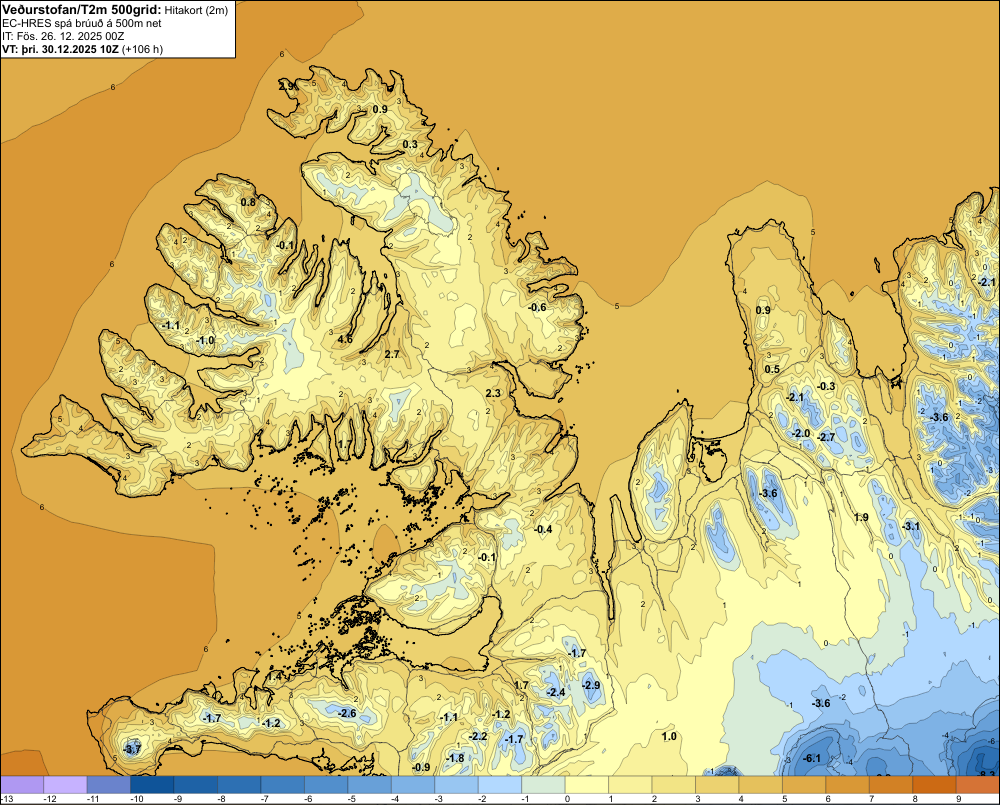Viewport: 1000px width, 805px height.
Task: Click the '-2.9' temperature value on the map
Action: (591, 685)
